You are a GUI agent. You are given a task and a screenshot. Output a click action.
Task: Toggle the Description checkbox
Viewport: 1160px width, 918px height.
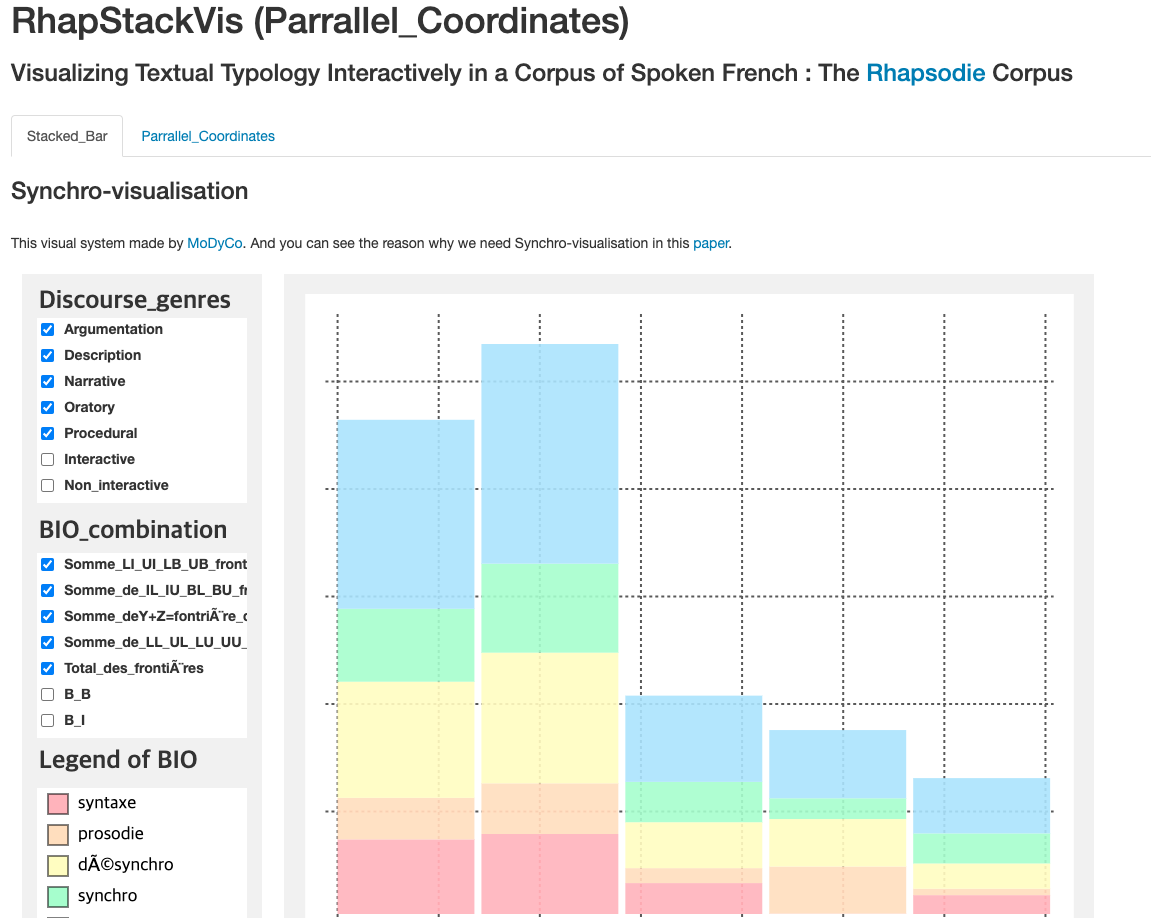47,355
